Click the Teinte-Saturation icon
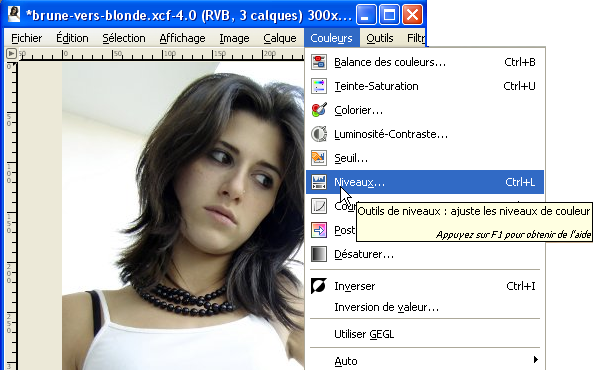The height and width of the screenshot is (370, 593). (319, 86)
